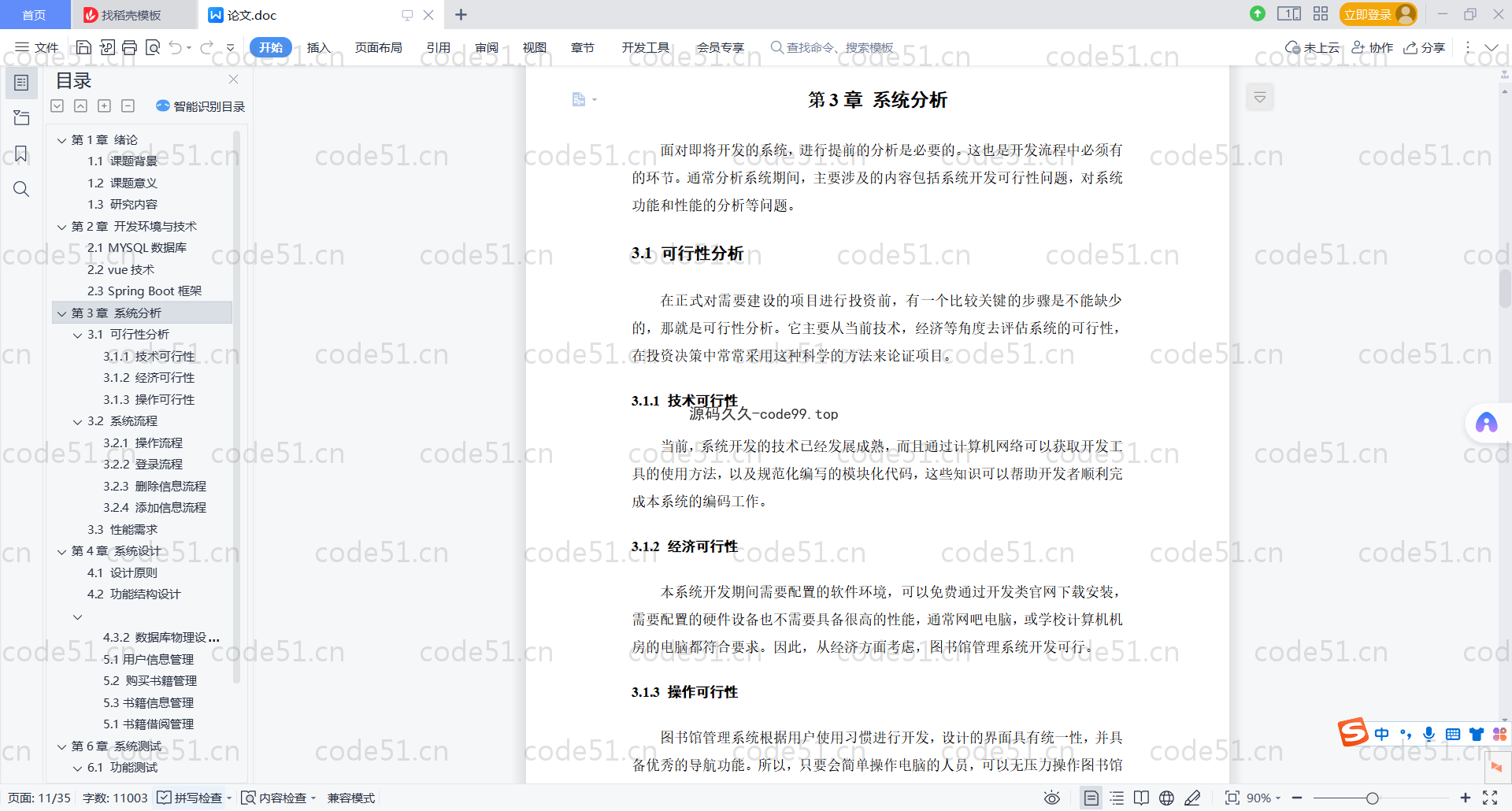
Task: Open the Chapters navigation sidebar icon
Action: [x=21, y=118]
